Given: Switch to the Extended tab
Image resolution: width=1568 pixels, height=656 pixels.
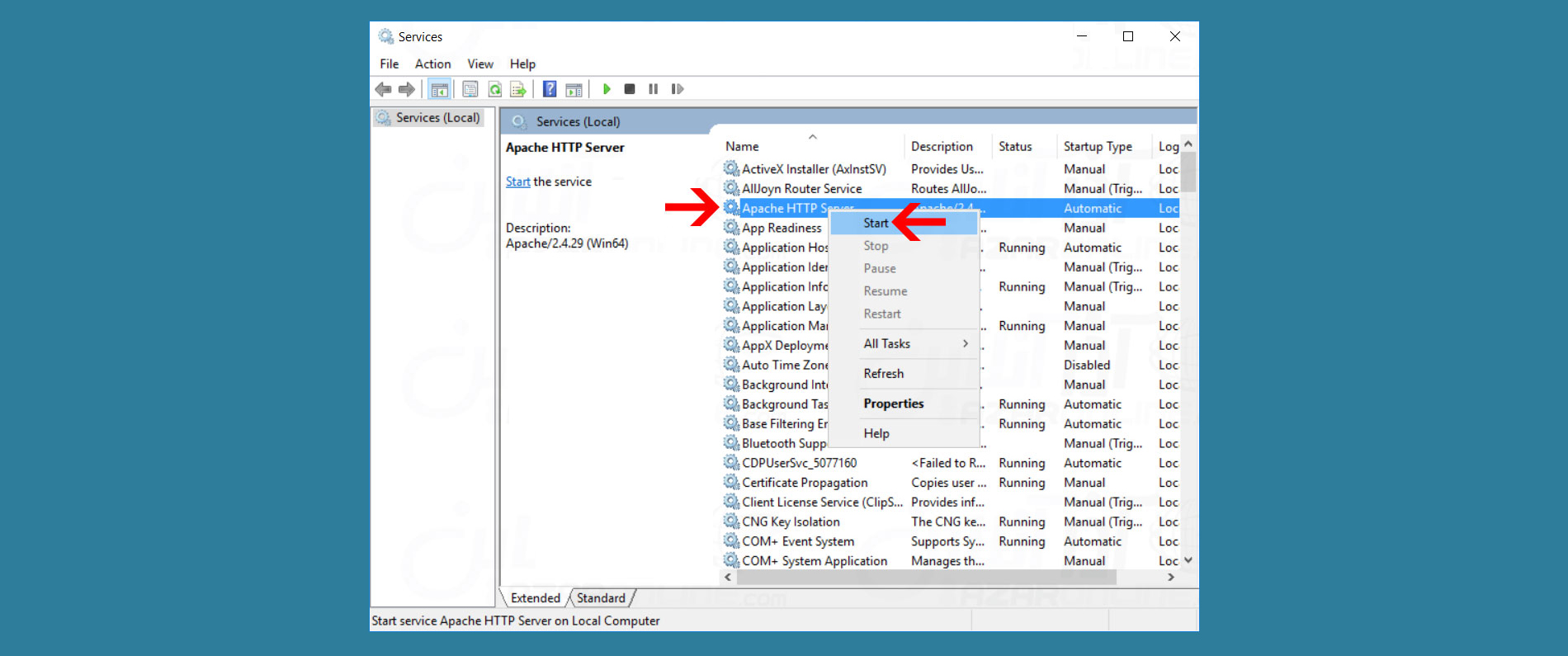Looking at the screenshot, I should [x=535, y=598].
